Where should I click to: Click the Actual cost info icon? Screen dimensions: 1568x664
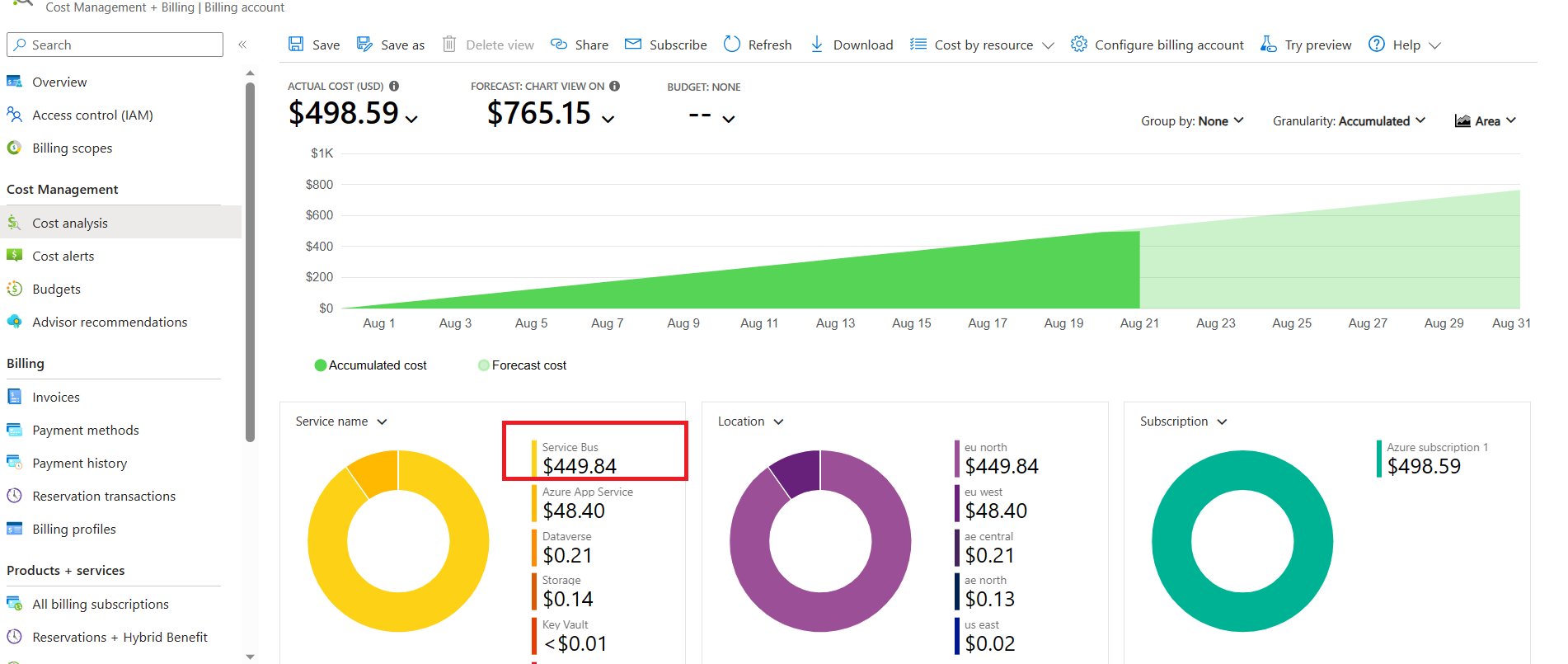[x=394, y=86]
